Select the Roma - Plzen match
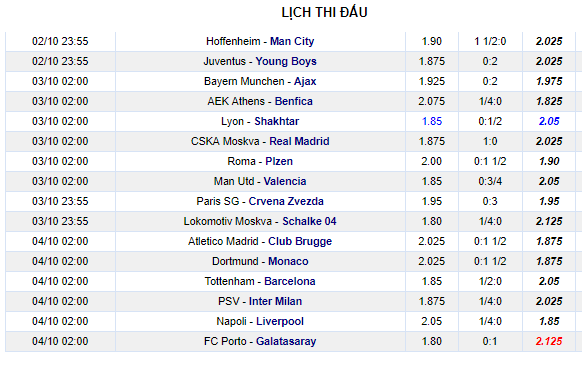 pos(260,161)
